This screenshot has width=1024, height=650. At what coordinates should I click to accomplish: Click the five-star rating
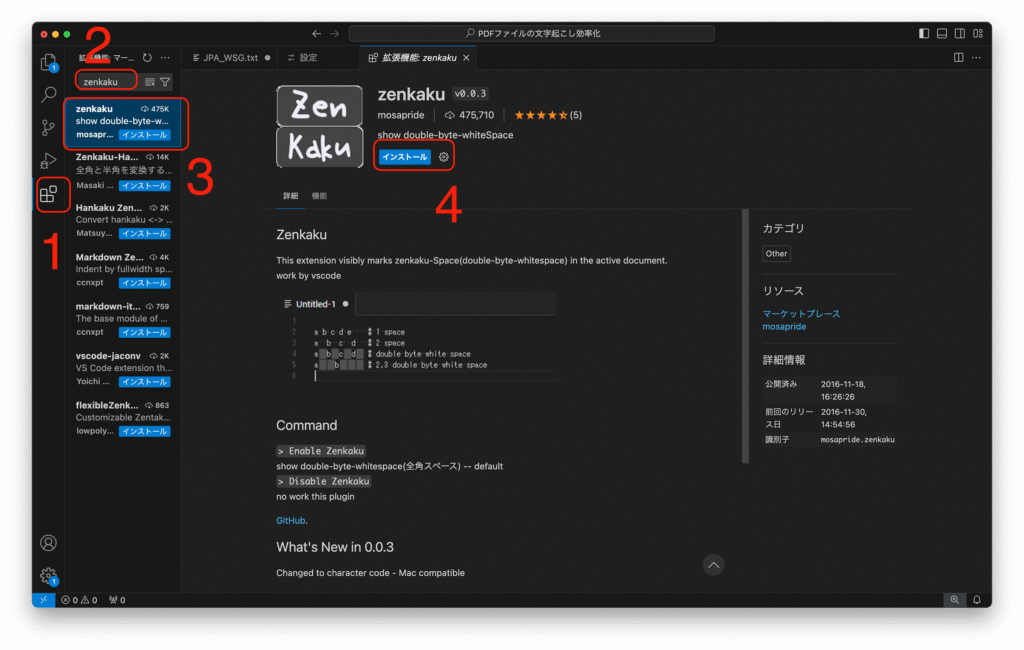[547, 115]
